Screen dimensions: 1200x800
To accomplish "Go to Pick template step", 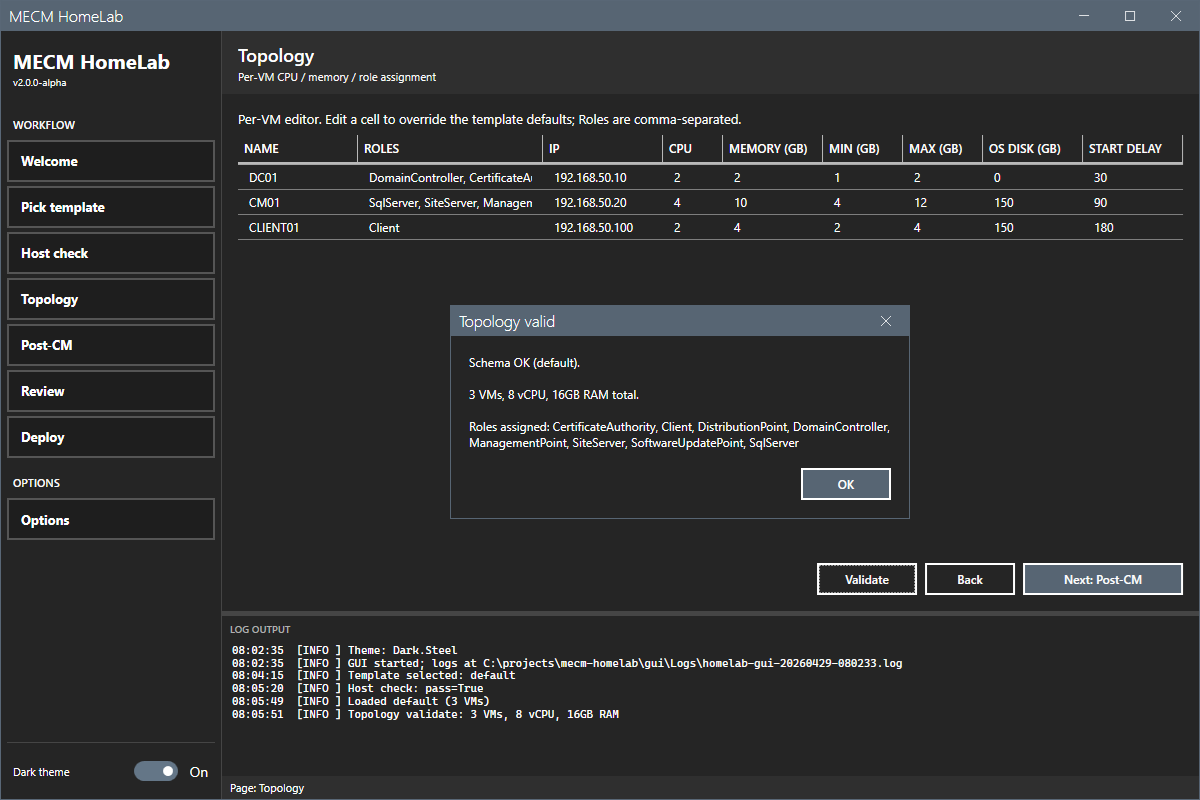I will (111, 207).
